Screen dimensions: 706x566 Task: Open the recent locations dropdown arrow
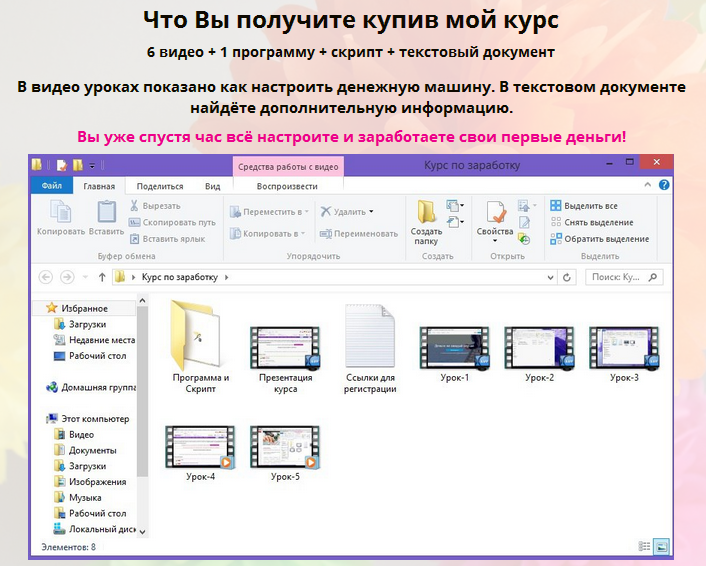coord(86,277)
